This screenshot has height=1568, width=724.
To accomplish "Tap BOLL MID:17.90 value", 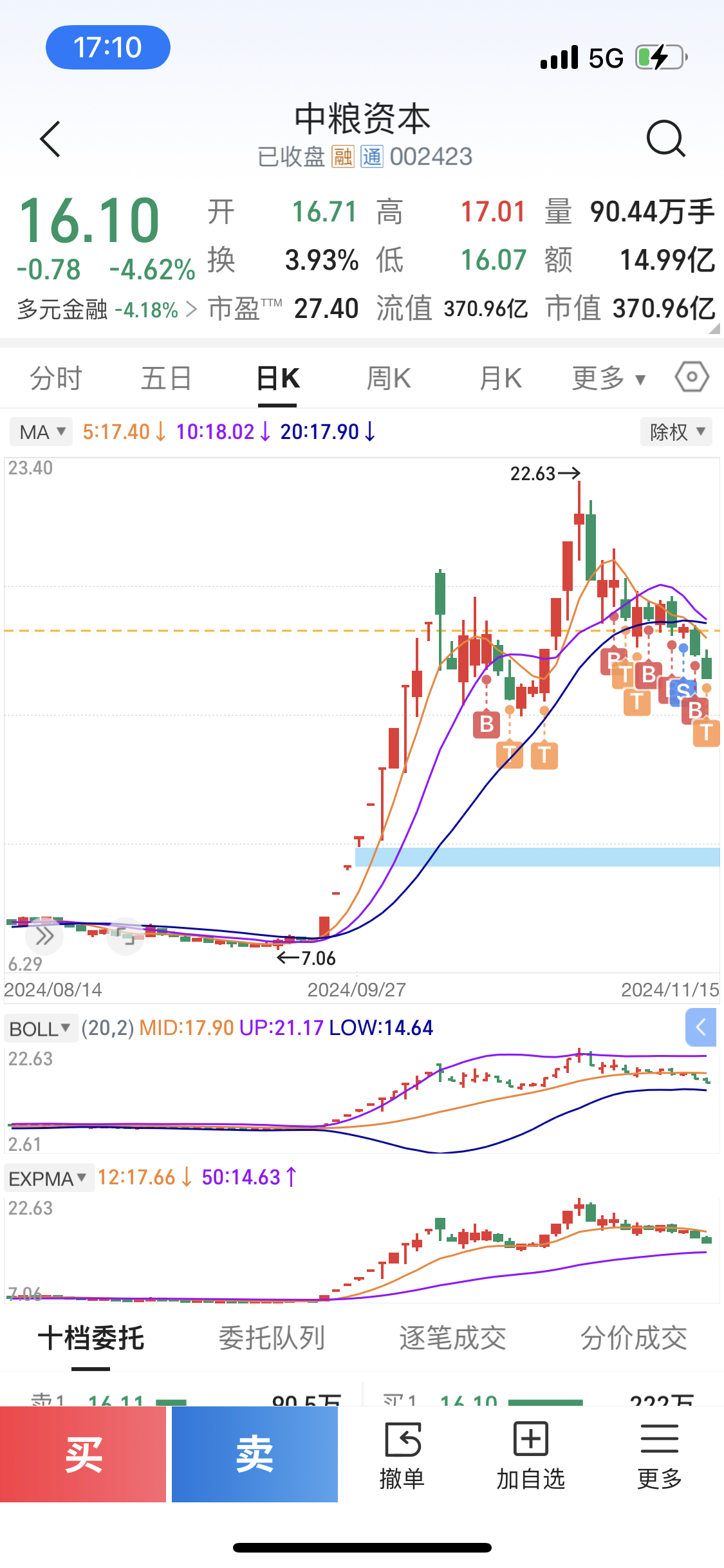I will pos(187,1028).
